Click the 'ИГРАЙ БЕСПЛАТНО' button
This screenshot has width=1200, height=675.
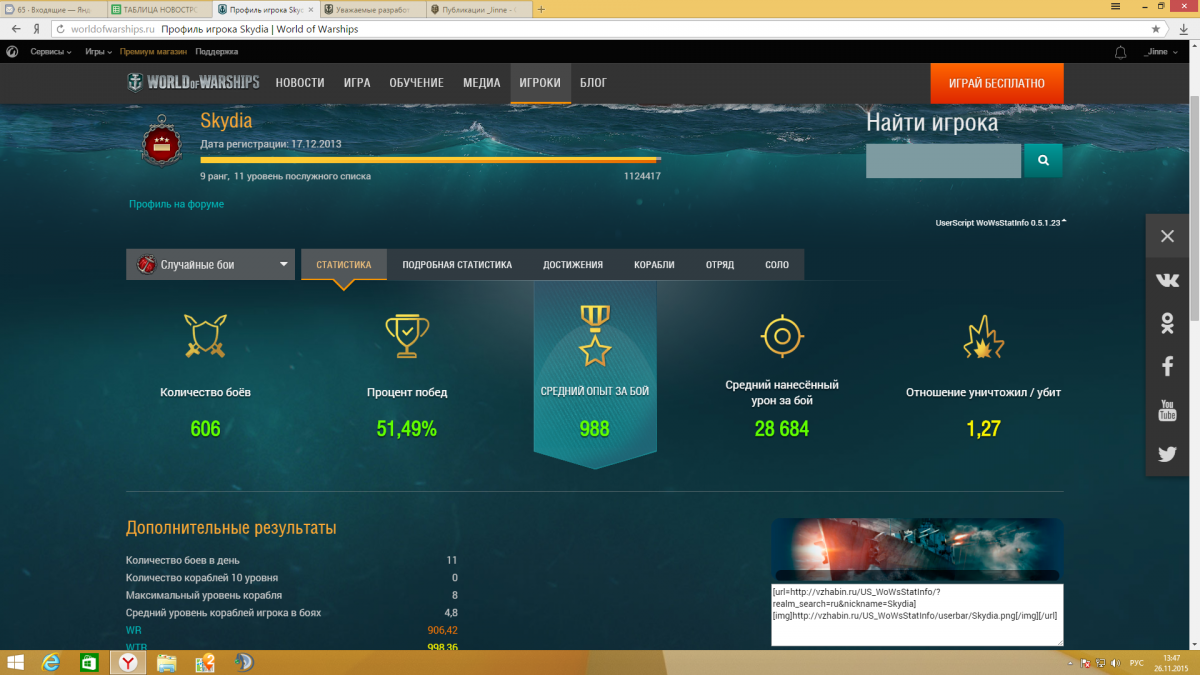pos(997,83)
